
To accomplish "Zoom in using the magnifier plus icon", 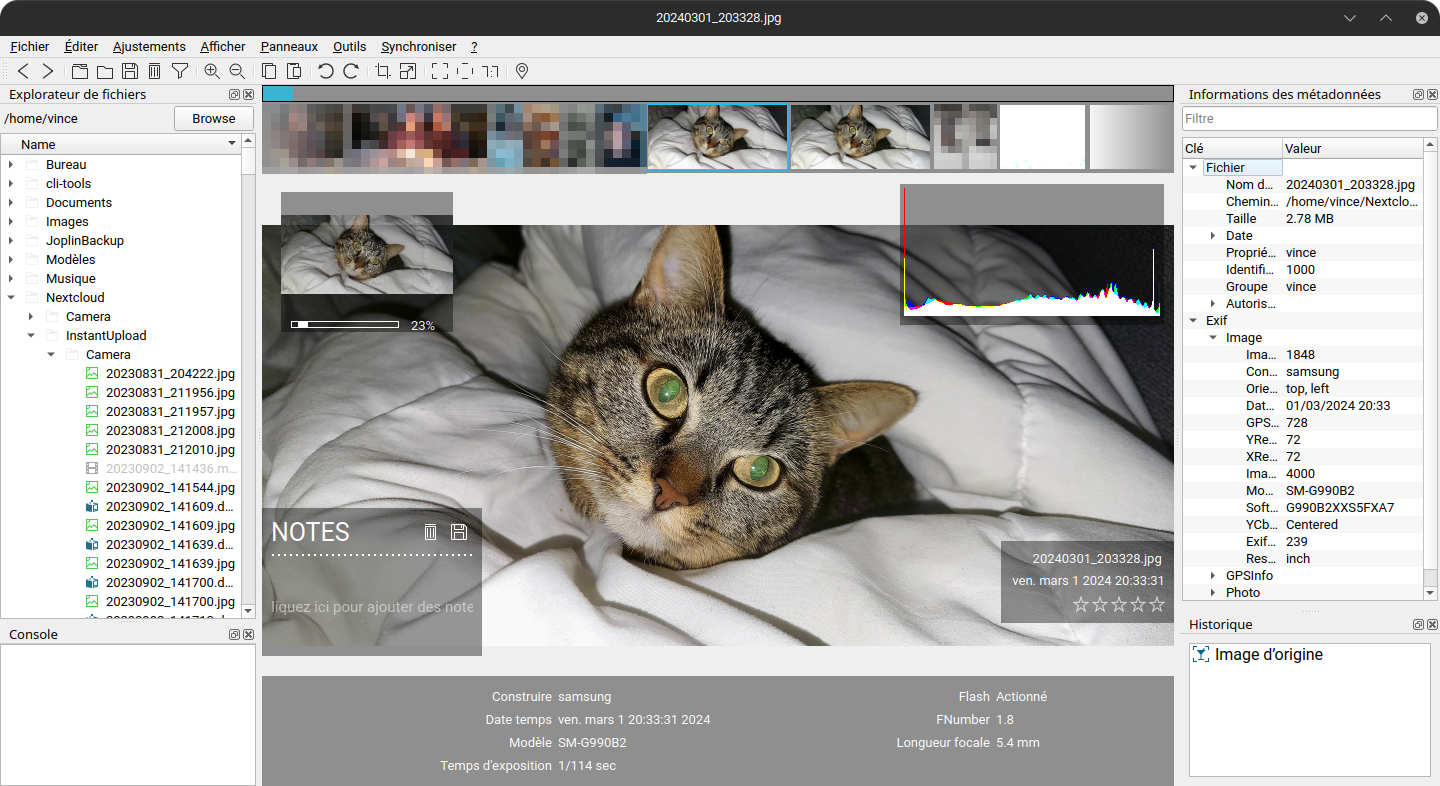I will pos(212,71).
